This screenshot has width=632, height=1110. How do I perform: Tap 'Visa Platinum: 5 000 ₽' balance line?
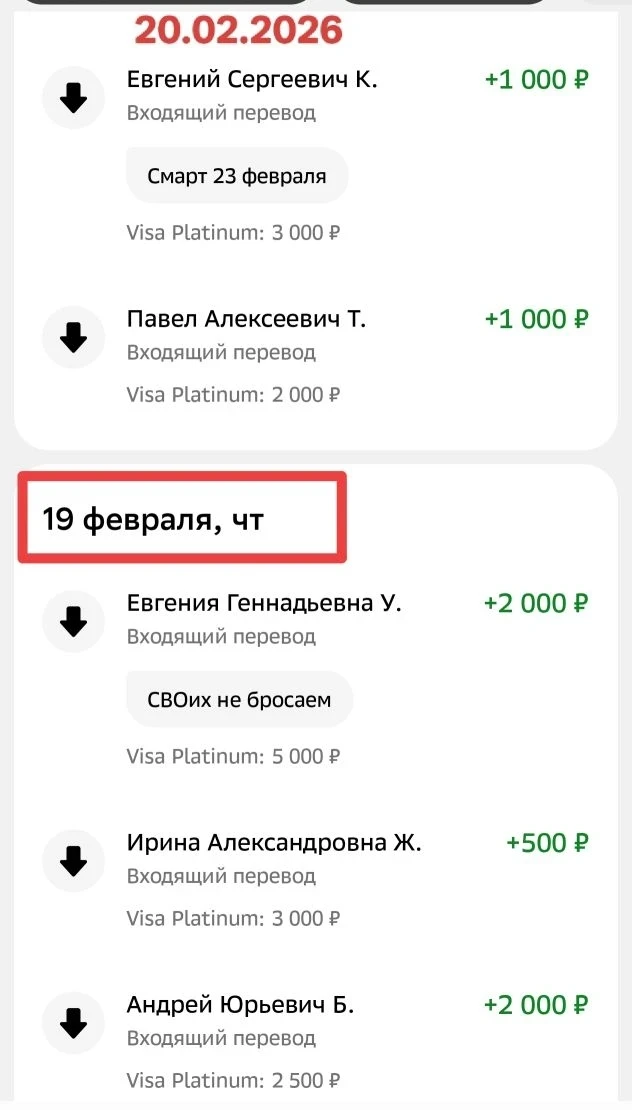point(233,757)
